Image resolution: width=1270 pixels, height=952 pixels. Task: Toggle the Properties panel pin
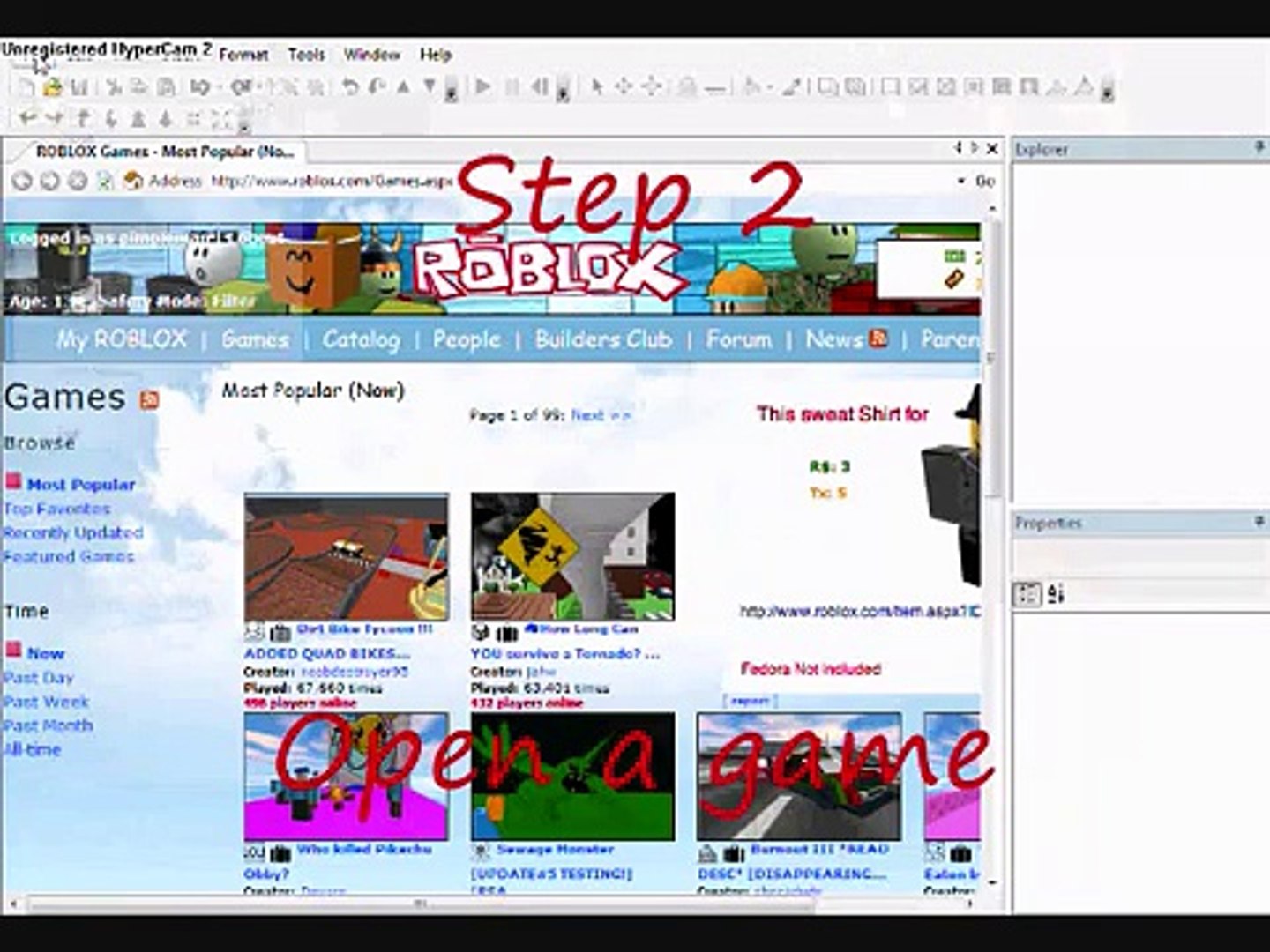pyautogui.click(x=1259, y=522)
